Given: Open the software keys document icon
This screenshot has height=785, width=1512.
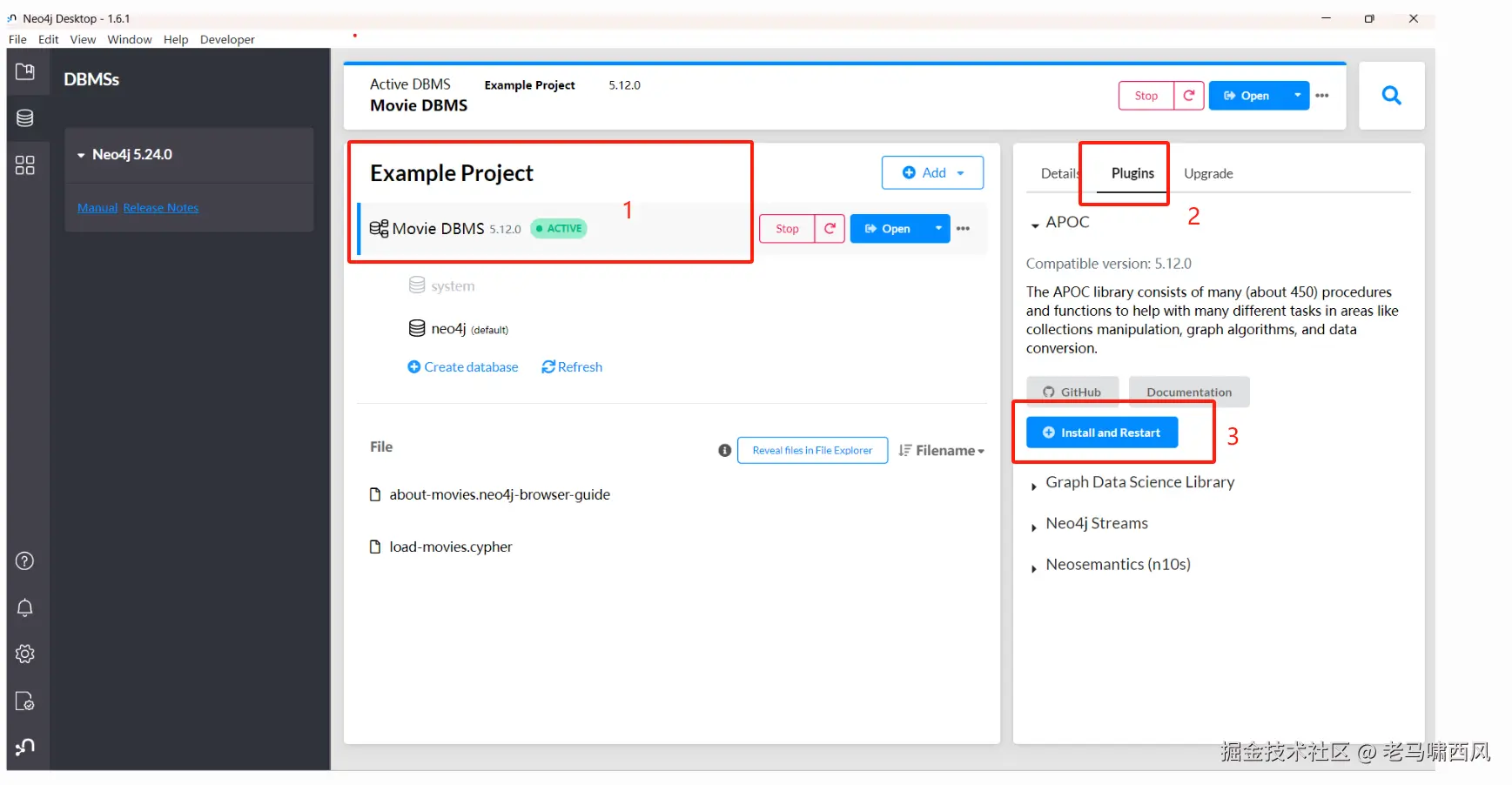Looking at the screenshot, I should [x=25, y=701].
